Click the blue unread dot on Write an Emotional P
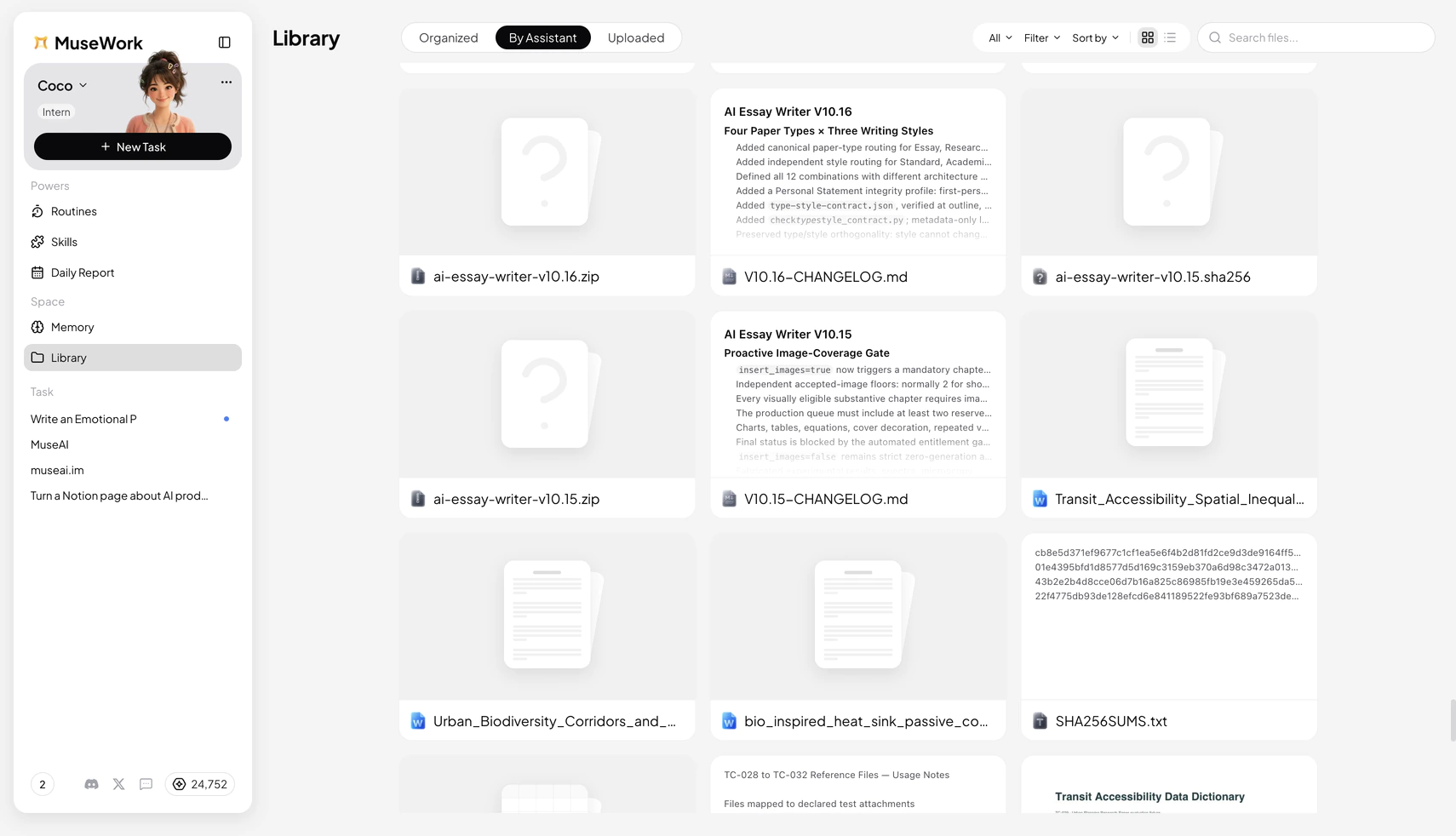This screenshot has height=836, width=1456. pyautogui.click(x=226, y=419)
